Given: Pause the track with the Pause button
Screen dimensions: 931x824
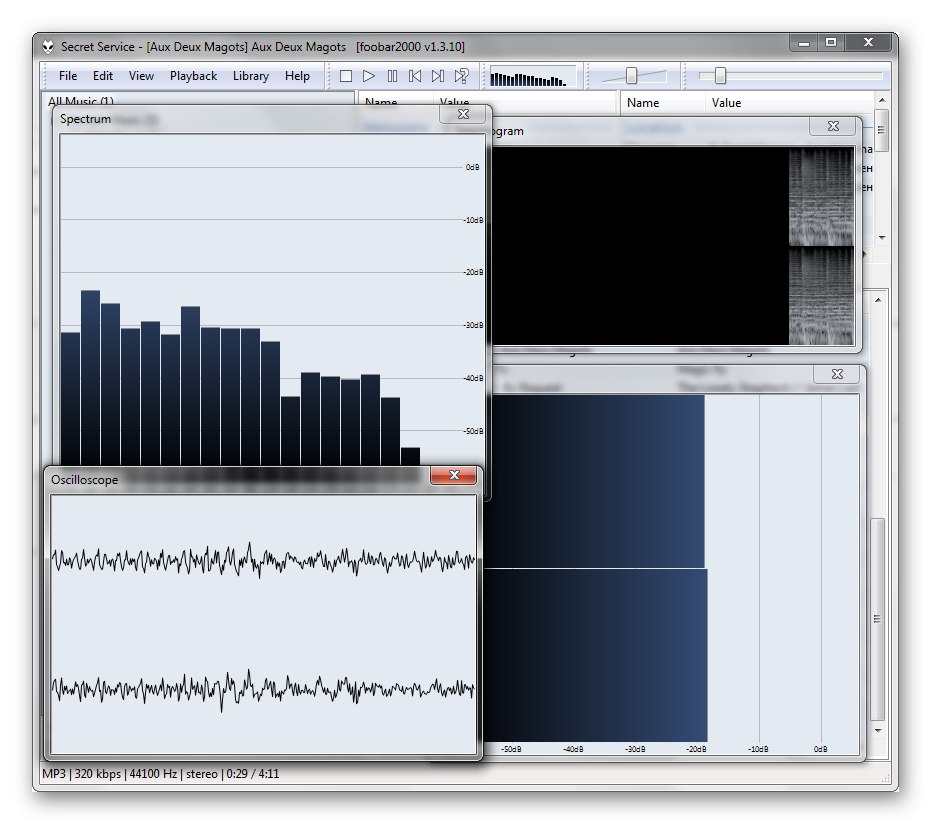Looking at the screenshot, I should pos(392,76).
